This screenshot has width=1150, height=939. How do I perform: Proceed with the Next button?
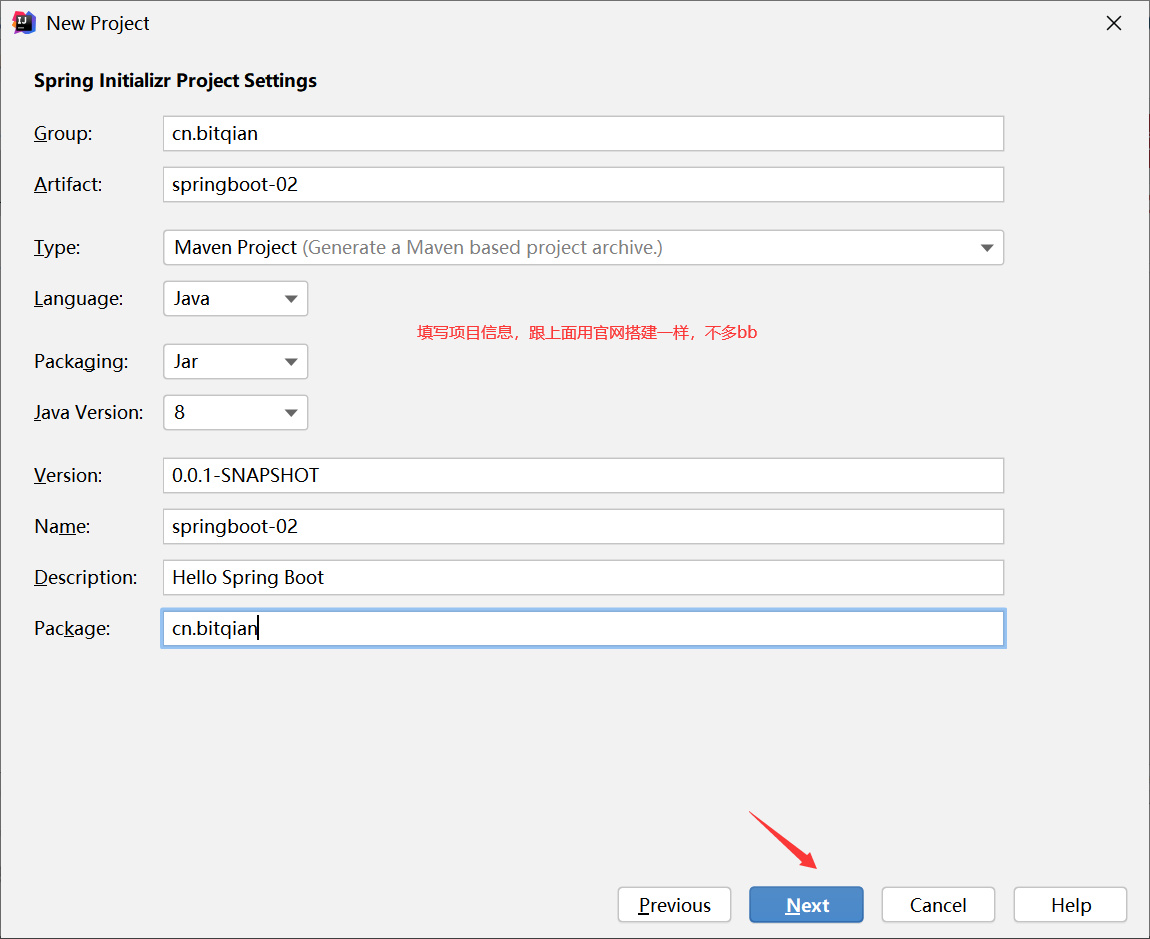tap(806, 905)
